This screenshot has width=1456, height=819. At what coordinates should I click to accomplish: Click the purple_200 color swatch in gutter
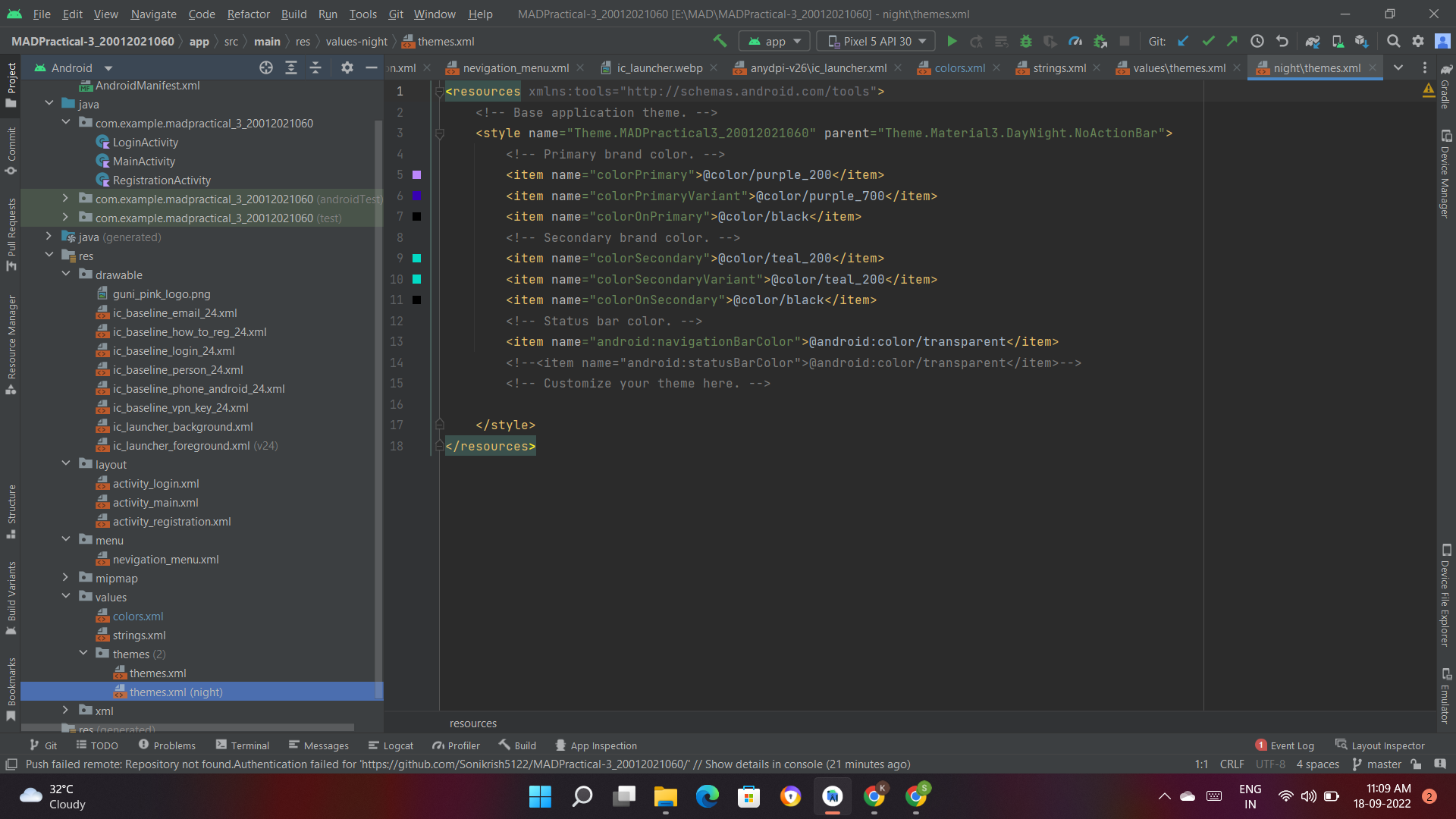tap(416, 175)
